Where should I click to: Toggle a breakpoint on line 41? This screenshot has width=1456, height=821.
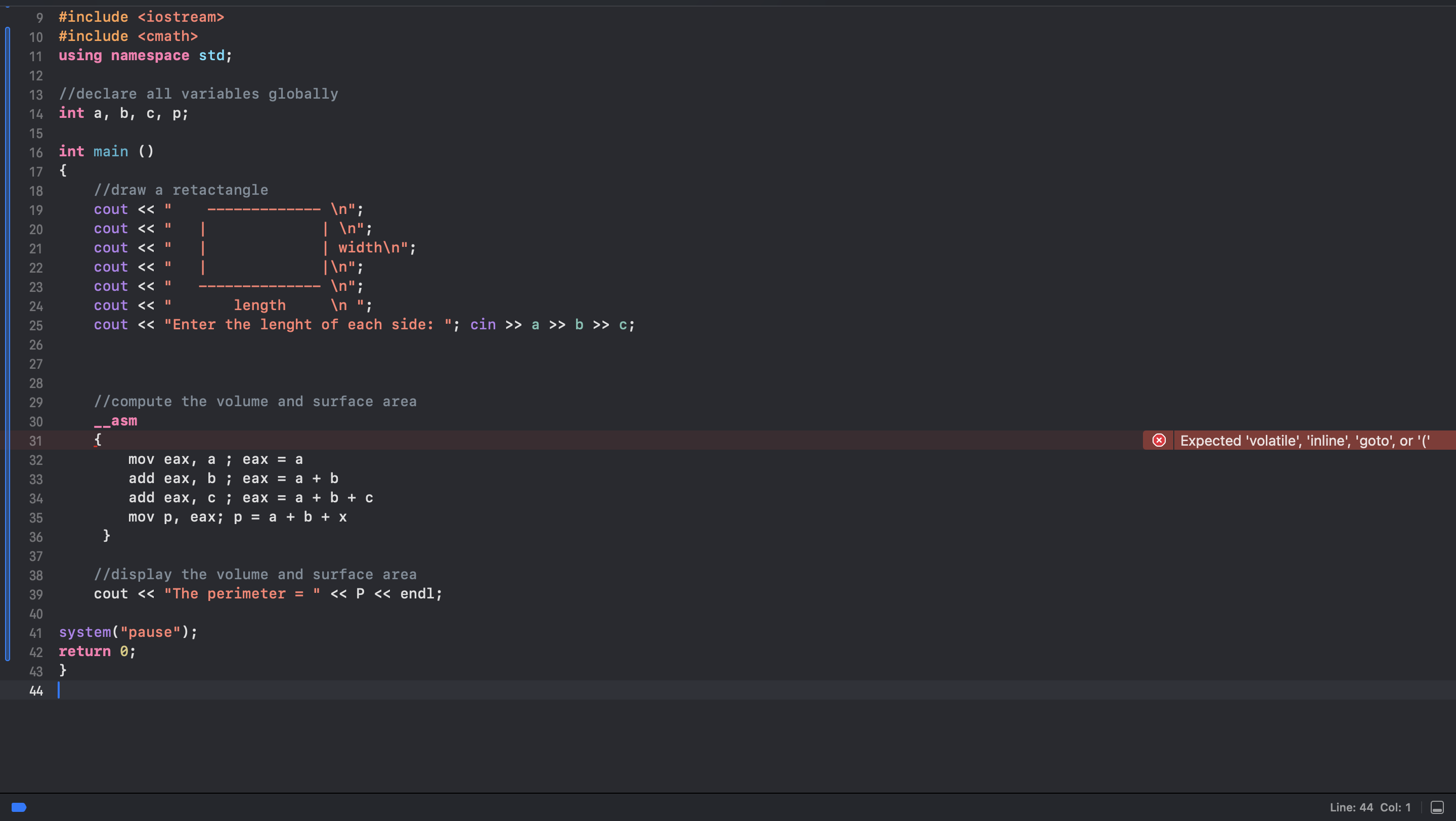[35, 633]
